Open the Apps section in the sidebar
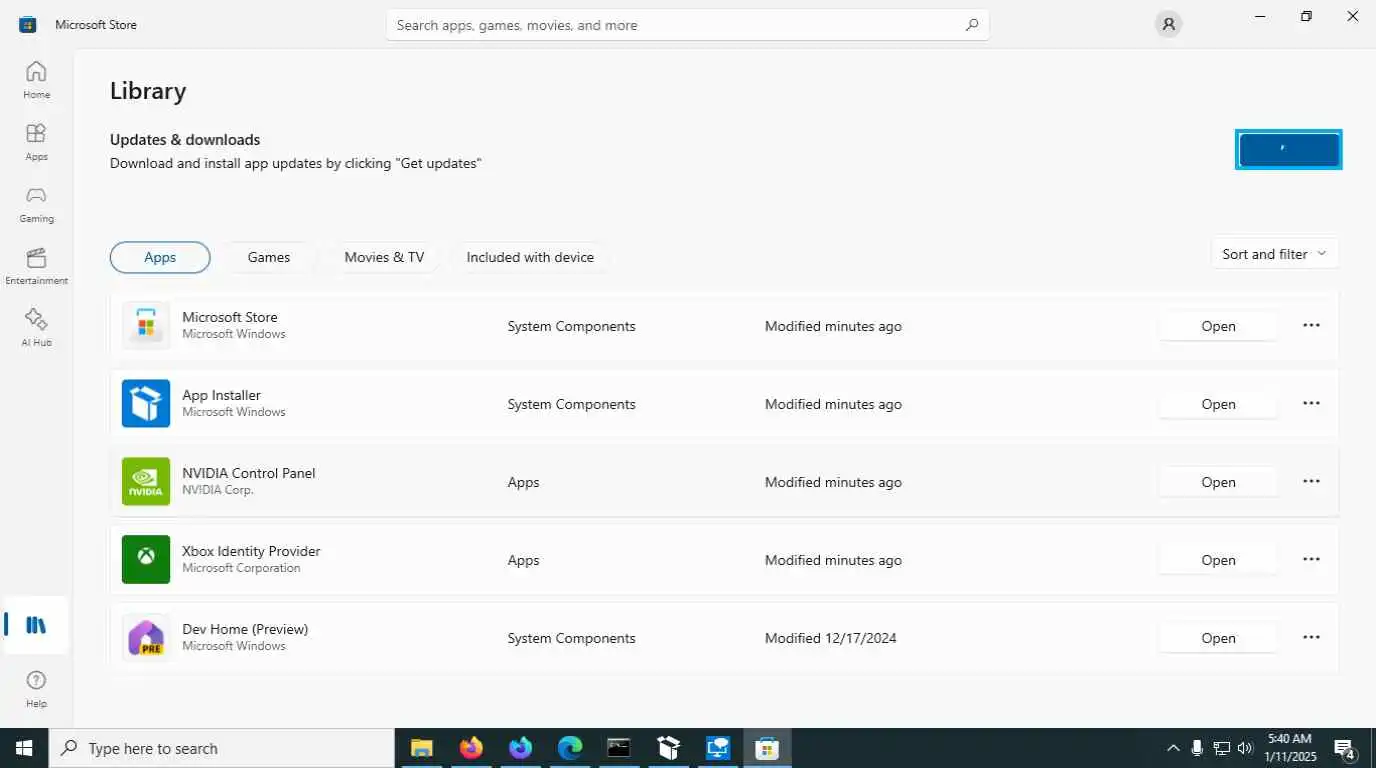Image resolution: width=1376 pixels, height=768 pixels. tap(36, 142)
